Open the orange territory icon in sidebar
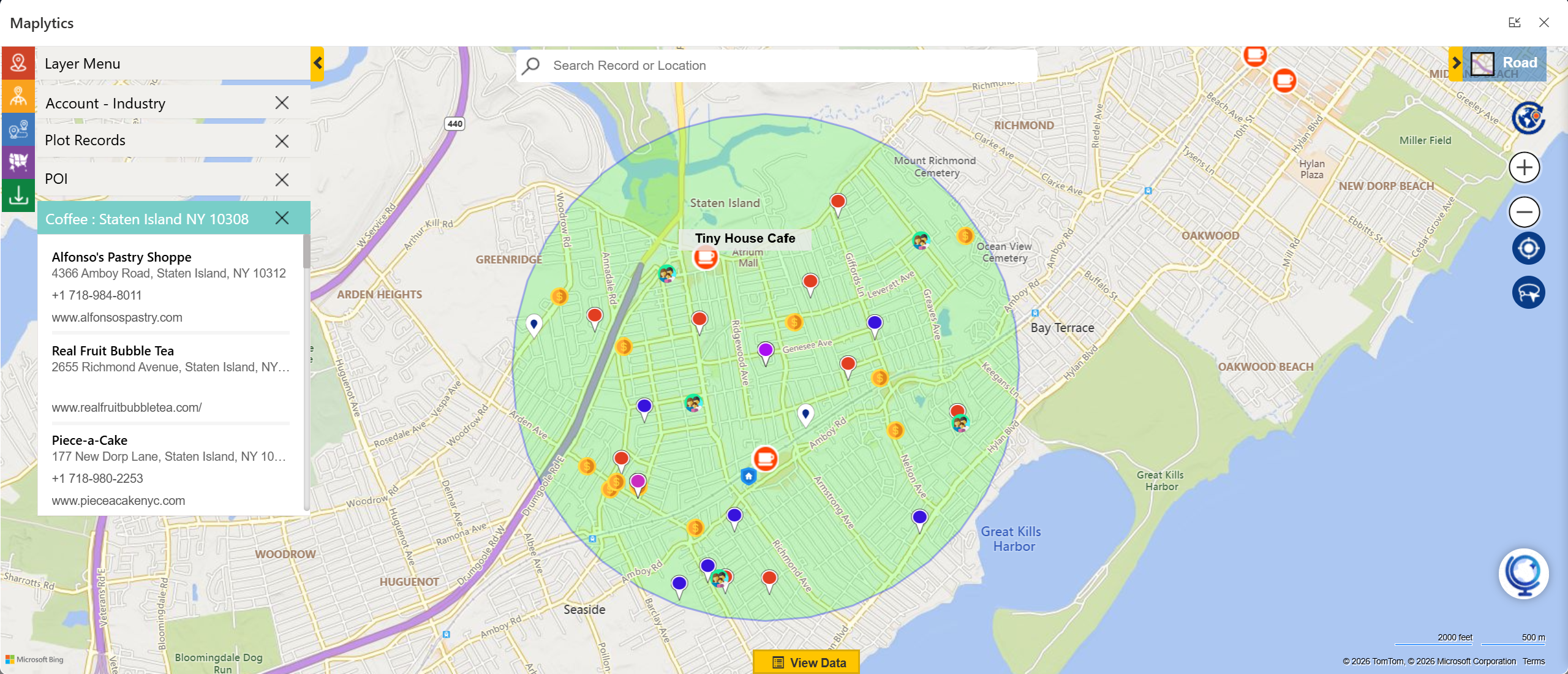Image resolution: width=1568 pixels, height=674 pixels. (18, 96)
